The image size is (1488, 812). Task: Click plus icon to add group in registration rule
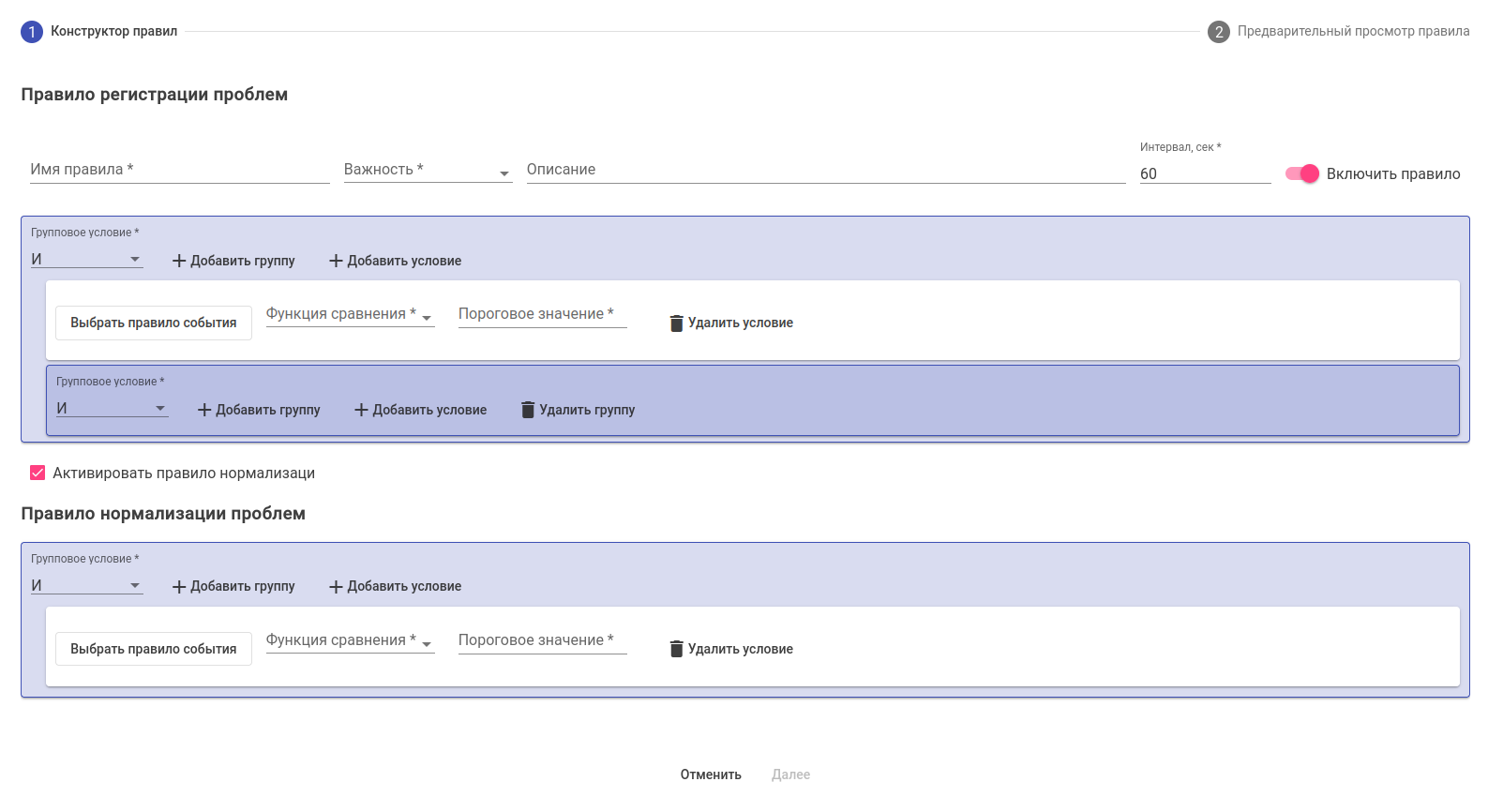179,261
